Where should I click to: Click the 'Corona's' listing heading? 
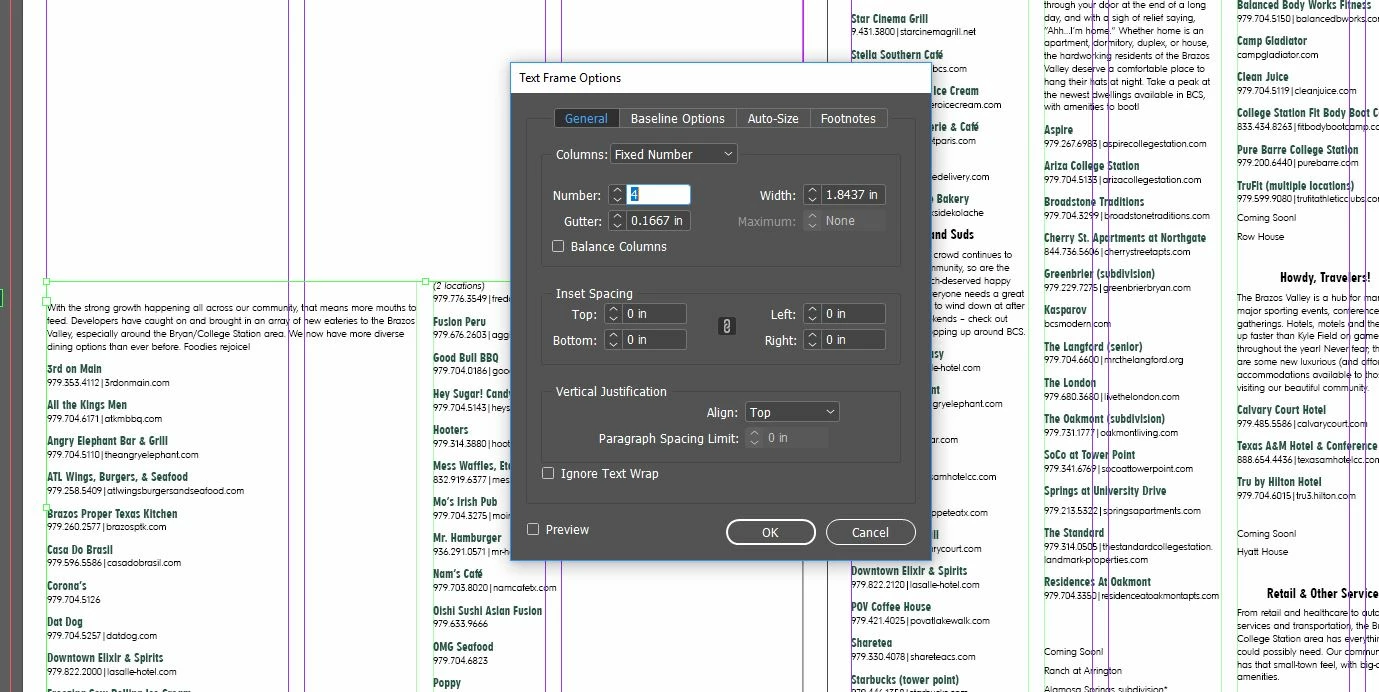pyautogui.click(x=67, y=586)
